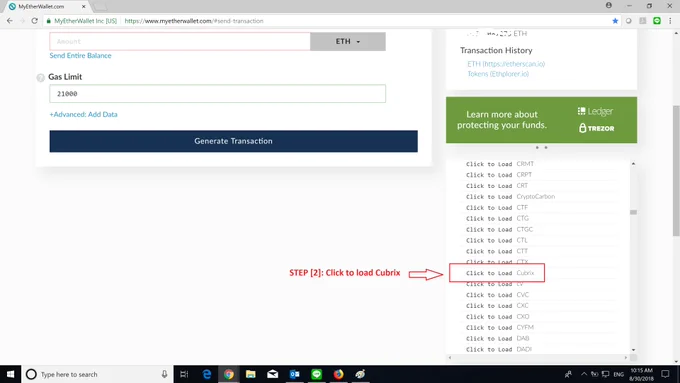This screenshot has height=383, width=680.
Task: Click to Load CRPT token
Action: [x=499, y=175]
